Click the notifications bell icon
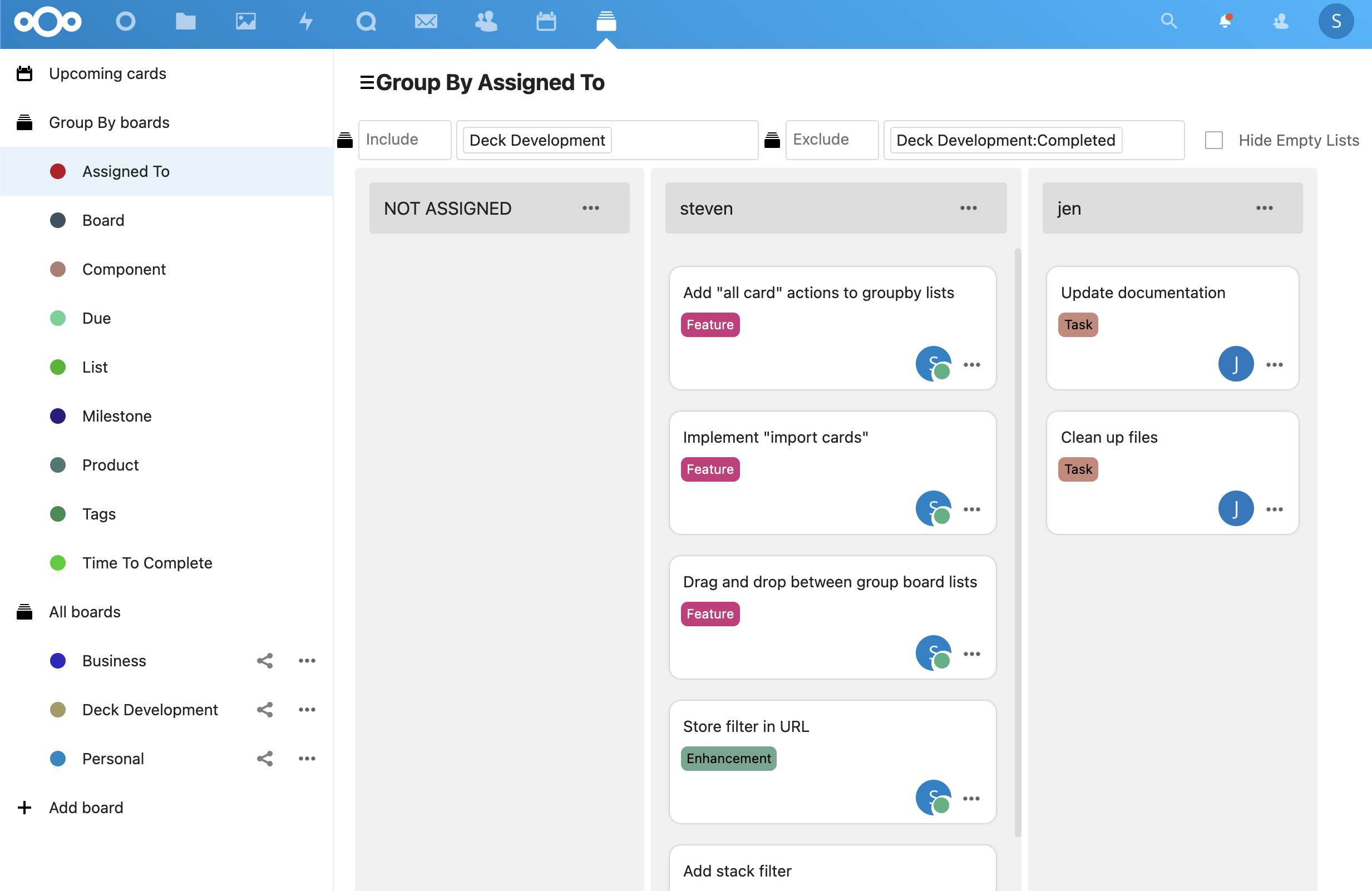 (1225, 22)
